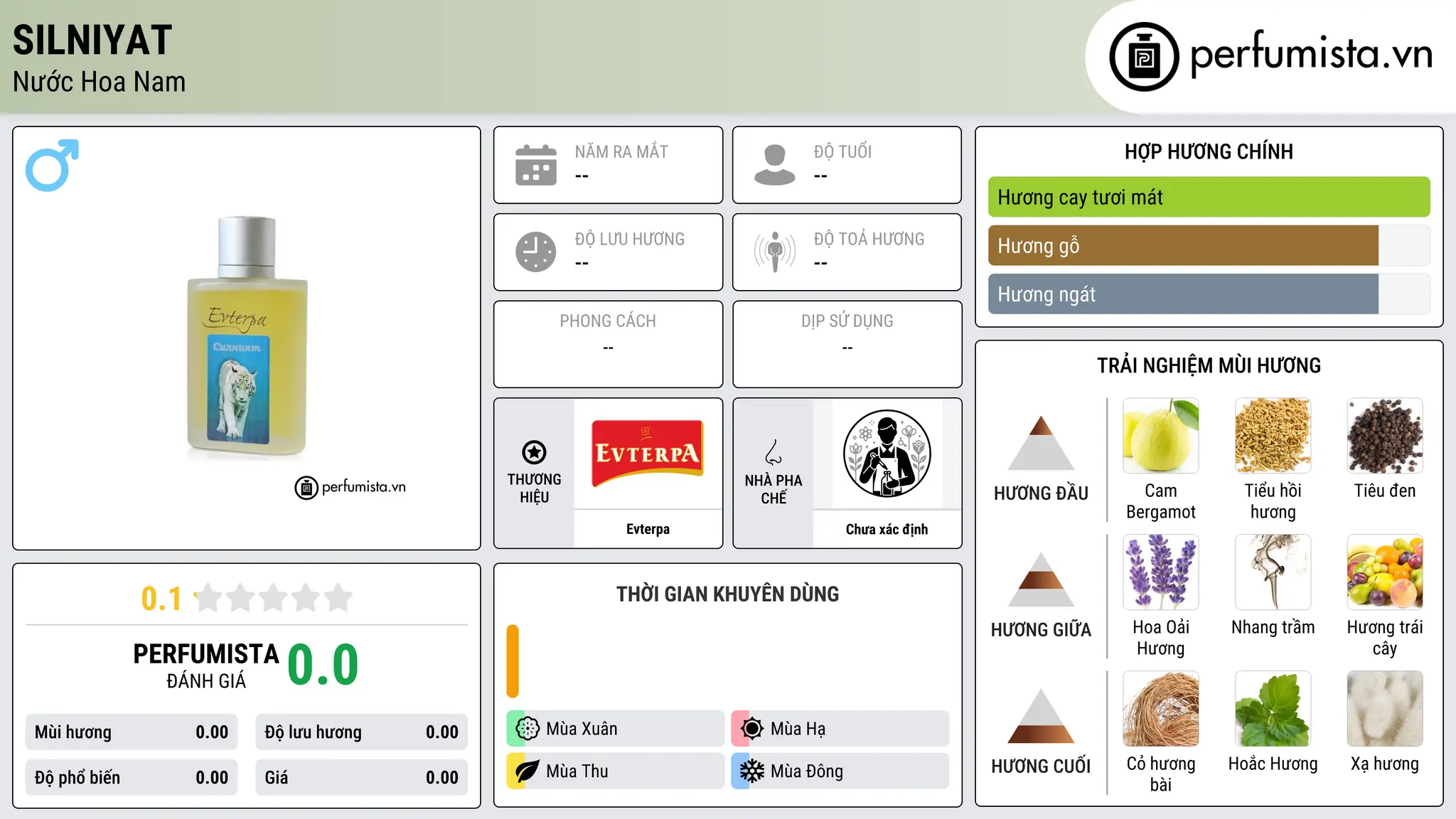Open the Xạ hương note image
Image resolution: width=1456 pixels, height=819 pixels.
(x=1385, y=708)
